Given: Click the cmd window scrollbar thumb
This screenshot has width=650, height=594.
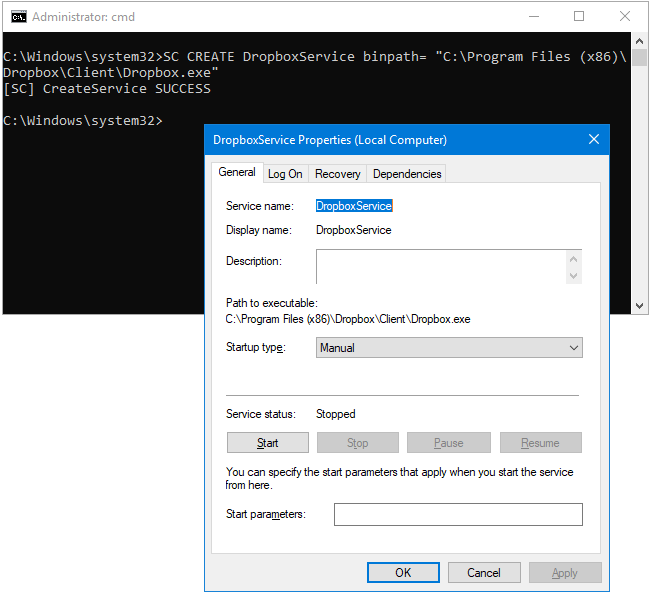Looking at the screenshot, I should (639, 58).
